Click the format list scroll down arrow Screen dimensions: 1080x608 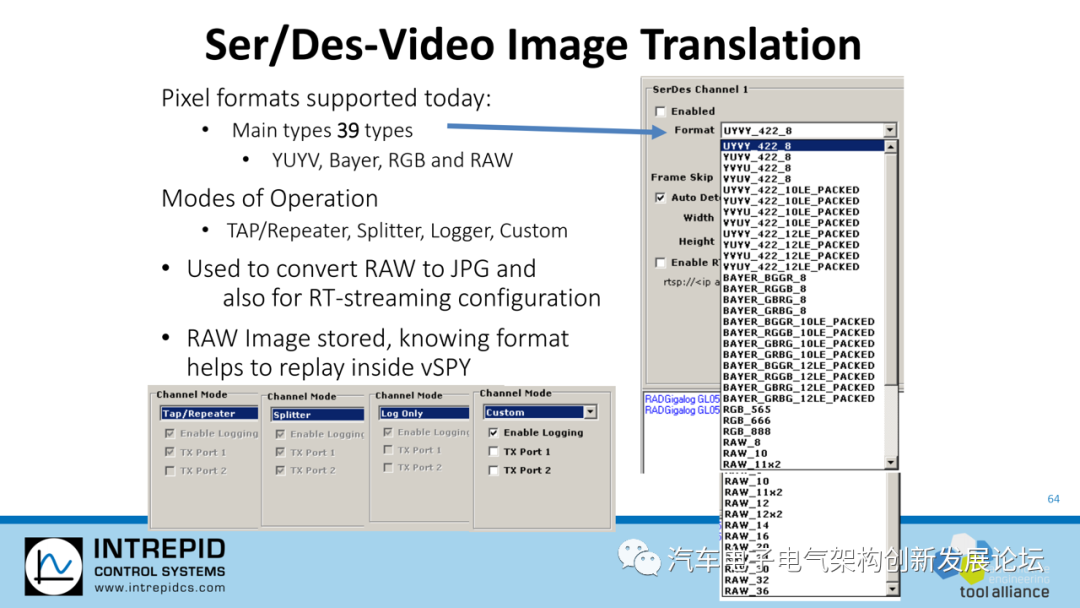click(891, 463)
